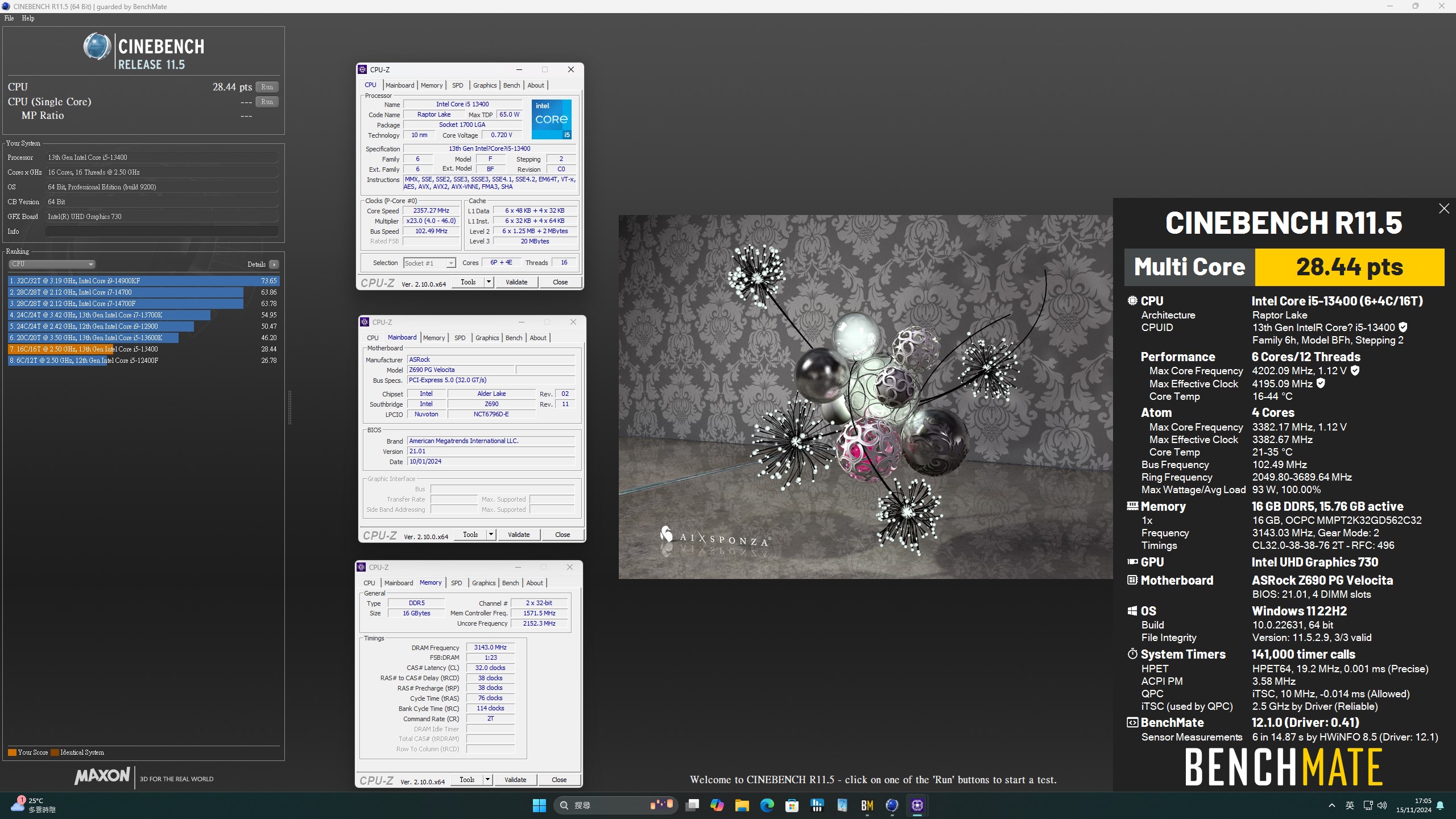Viewport: 1456px width, 819px height.
Task: Click Tools button in top CPU-Z window
Action: (468, 282)
